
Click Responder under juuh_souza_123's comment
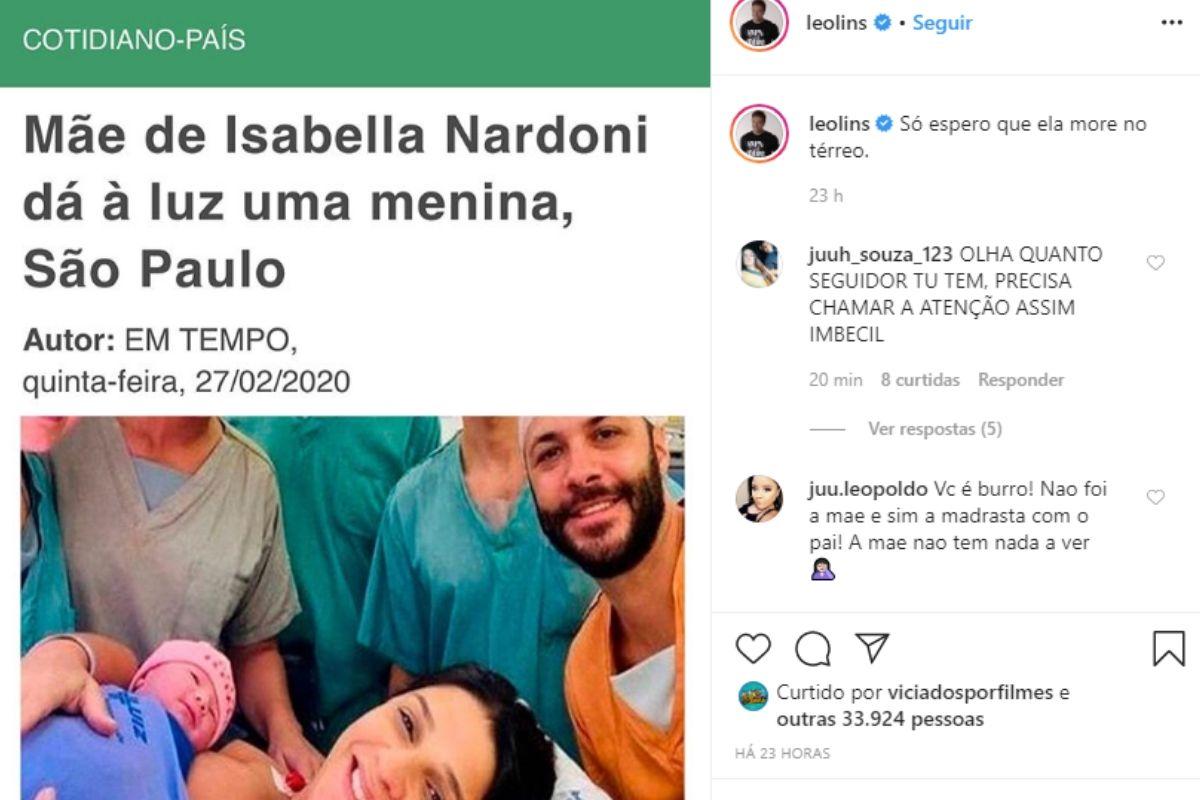click(x=1021, y=380)
